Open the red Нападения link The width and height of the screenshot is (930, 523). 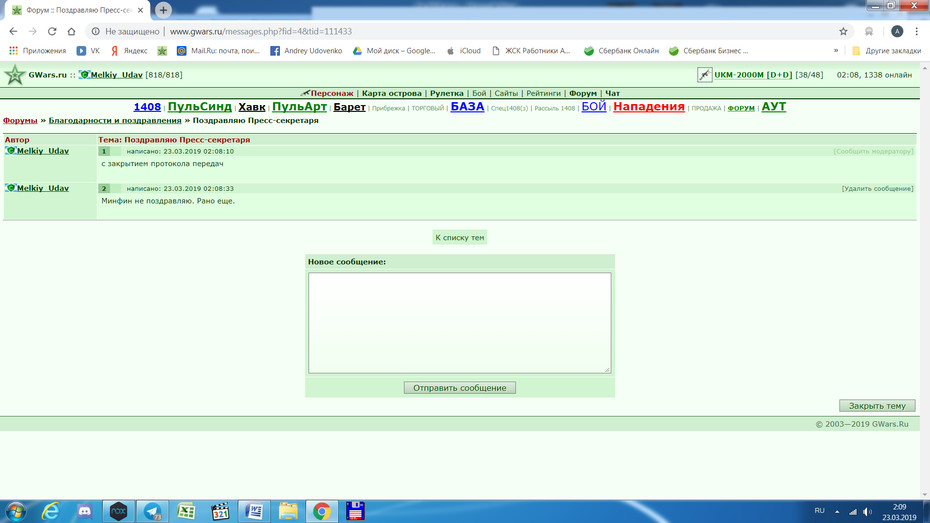coord(649,107)
